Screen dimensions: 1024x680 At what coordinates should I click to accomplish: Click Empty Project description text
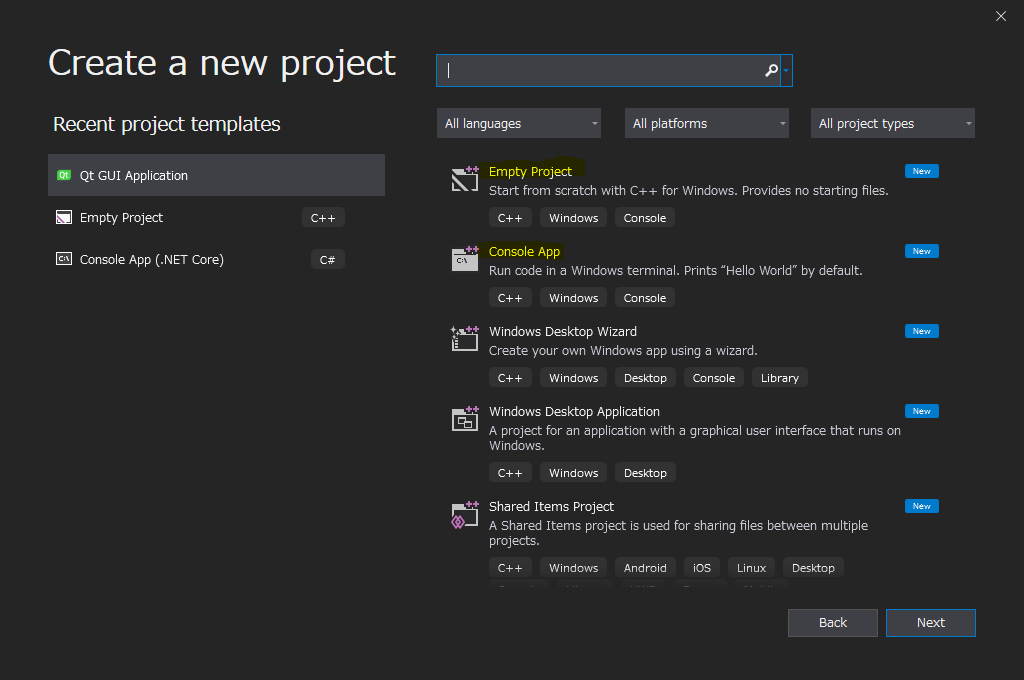[688, 191]
